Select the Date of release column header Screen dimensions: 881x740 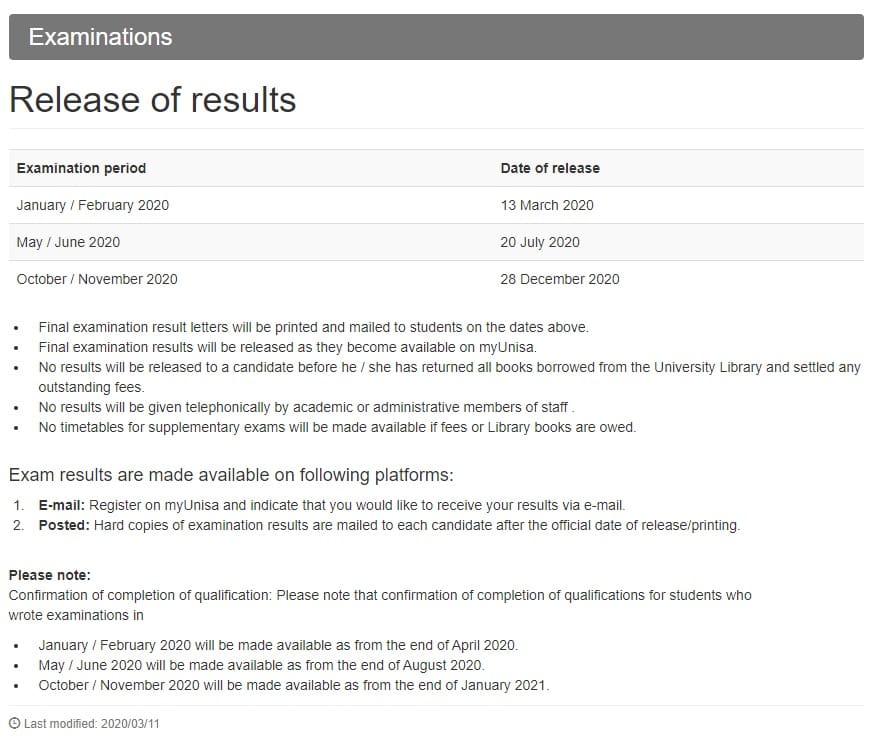pos(550,168)
